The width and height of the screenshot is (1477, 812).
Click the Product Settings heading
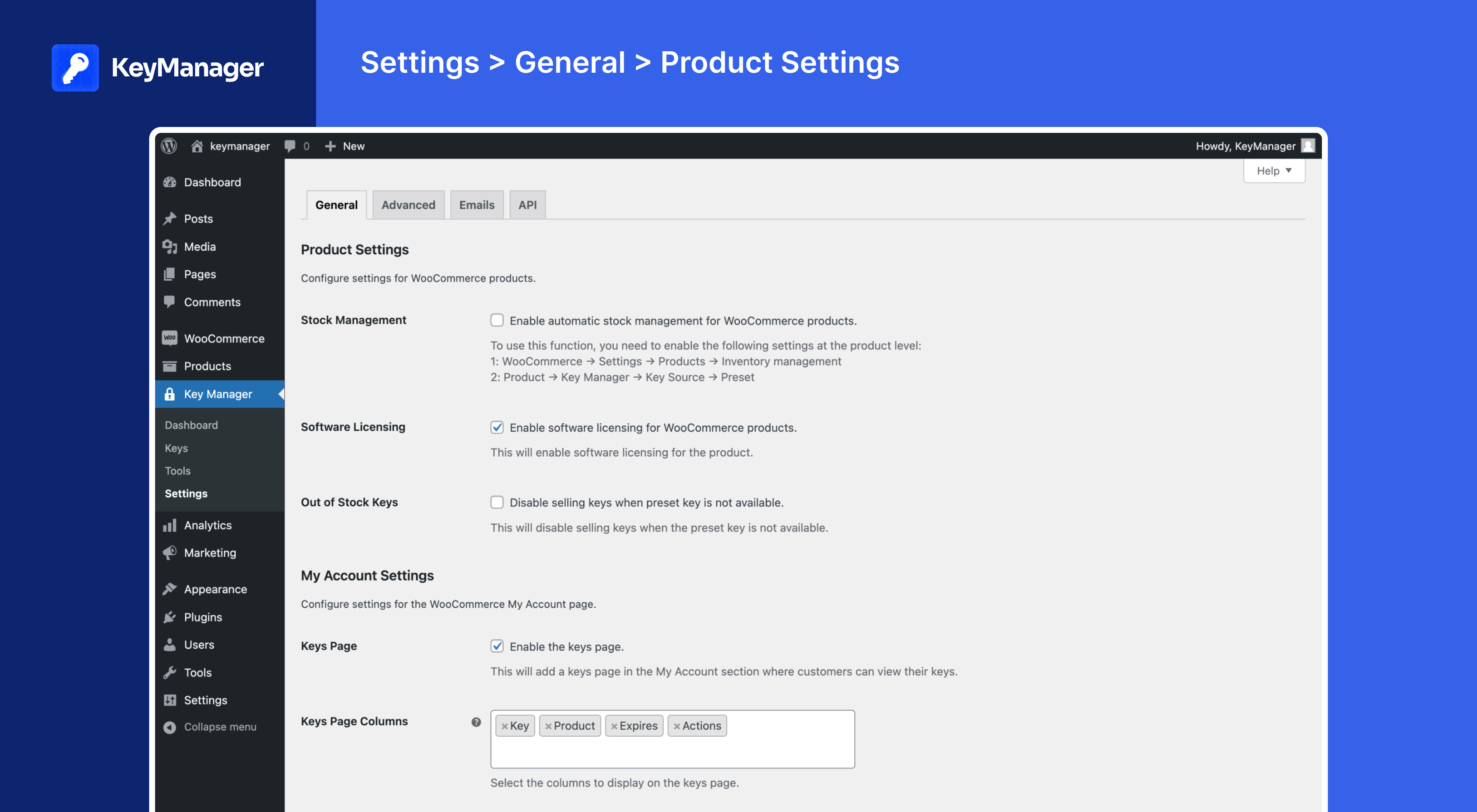pos(354,250)
